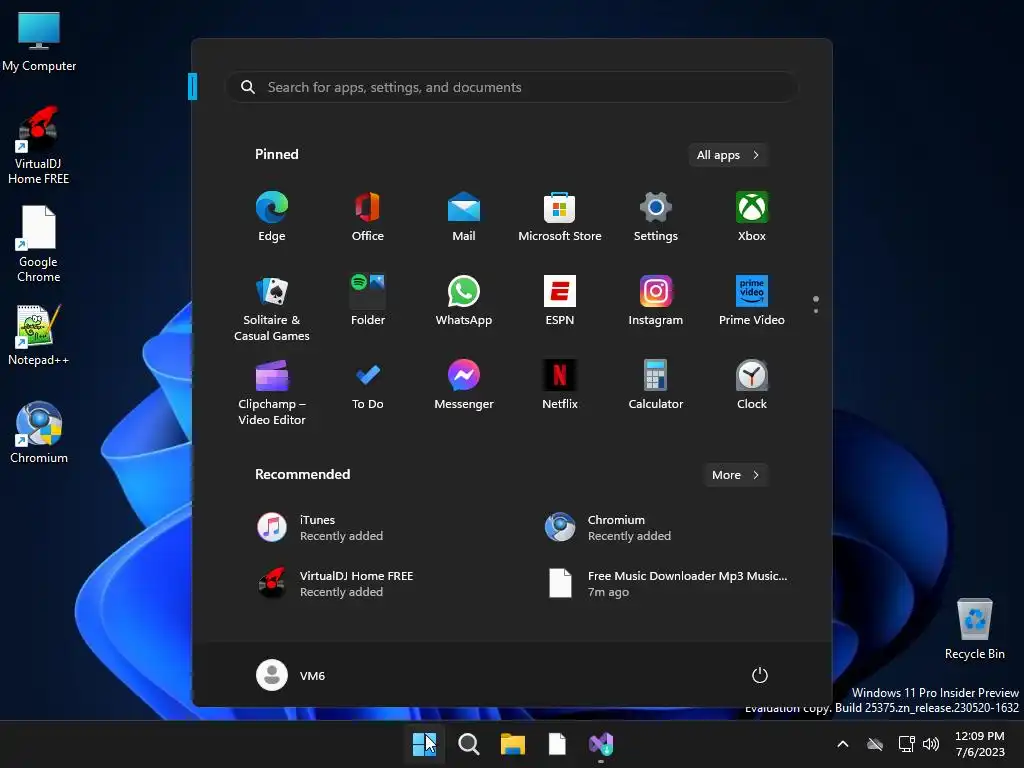The width and height of the screenshot is (1024, 768).
Task: Launch the Office pinned app
Action: pos(368,216)
